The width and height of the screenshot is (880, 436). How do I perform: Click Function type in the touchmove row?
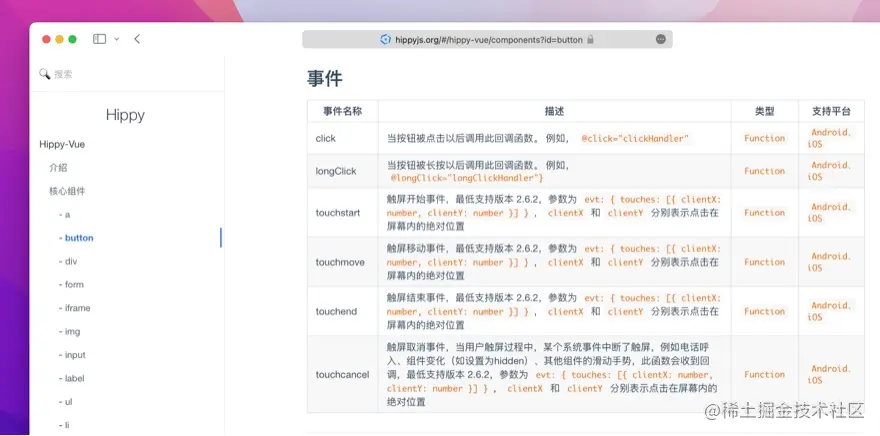(764, 262)
